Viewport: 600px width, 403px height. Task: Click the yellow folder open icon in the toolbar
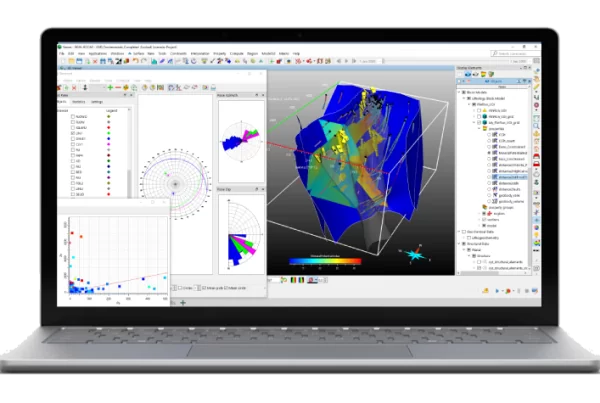coord(71,61)
